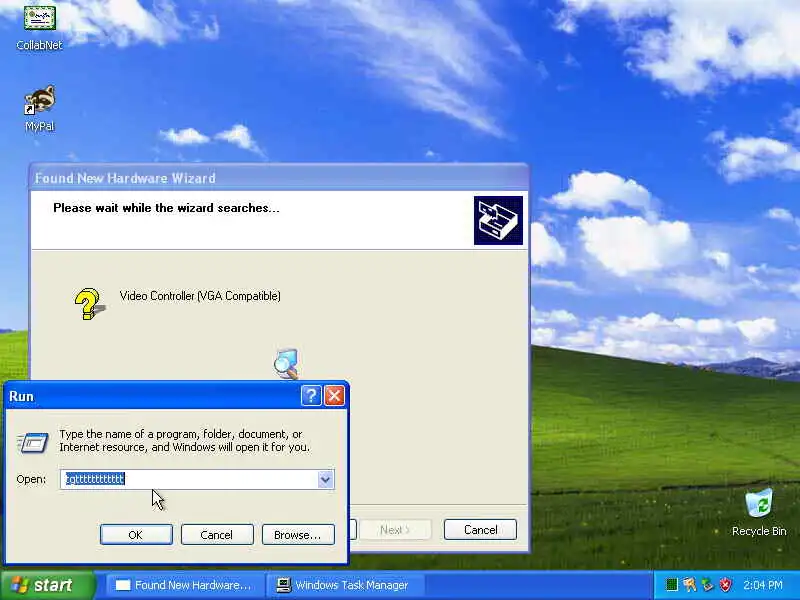Click the green CPU usage tray icon
800x600 pixels.
click(672, 585)
